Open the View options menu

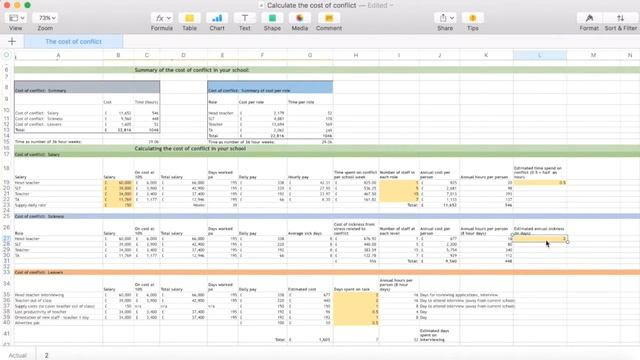(16, 18)
